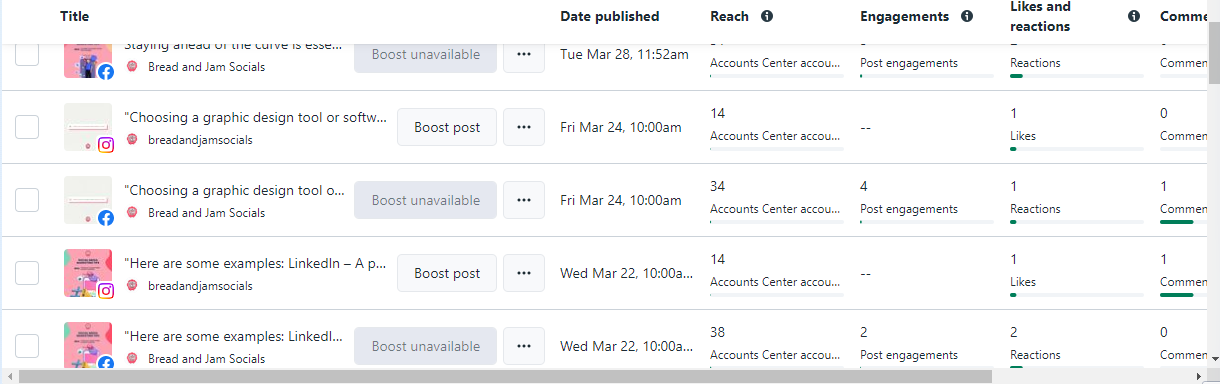Click the Engagements column info icon
The image size is (1220, 384).
pos(967,16)
